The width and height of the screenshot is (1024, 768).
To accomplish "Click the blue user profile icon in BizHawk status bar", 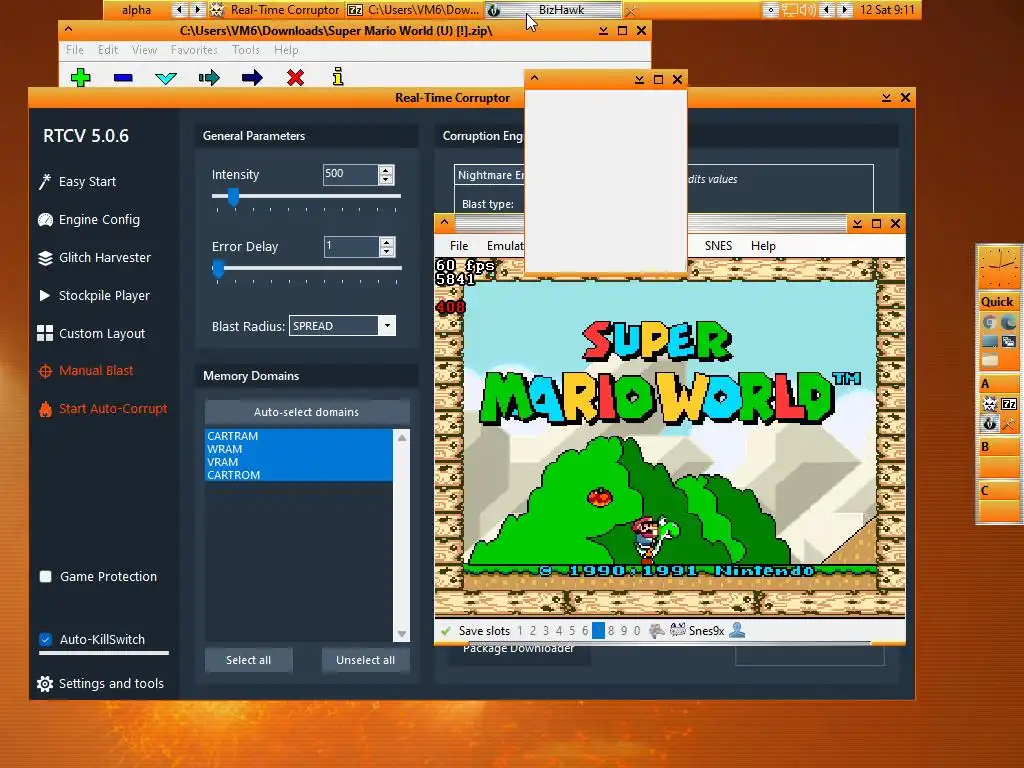I will click(x=737, y=630).
